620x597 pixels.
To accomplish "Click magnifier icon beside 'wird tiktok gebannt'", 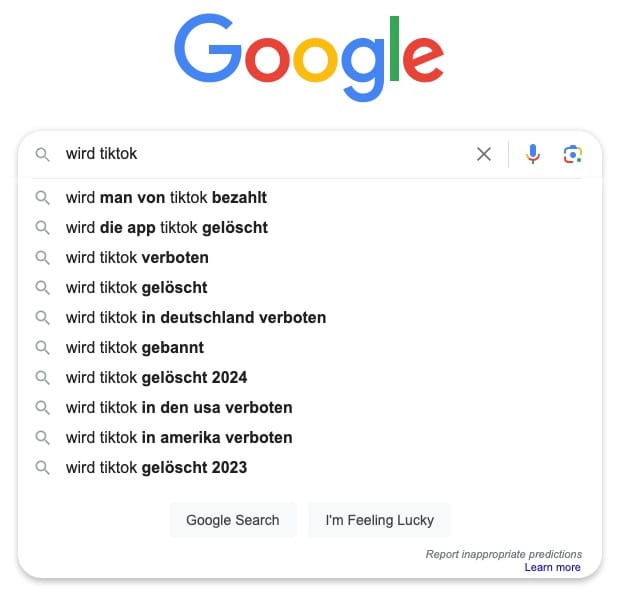I will click(x=42, y=348).
